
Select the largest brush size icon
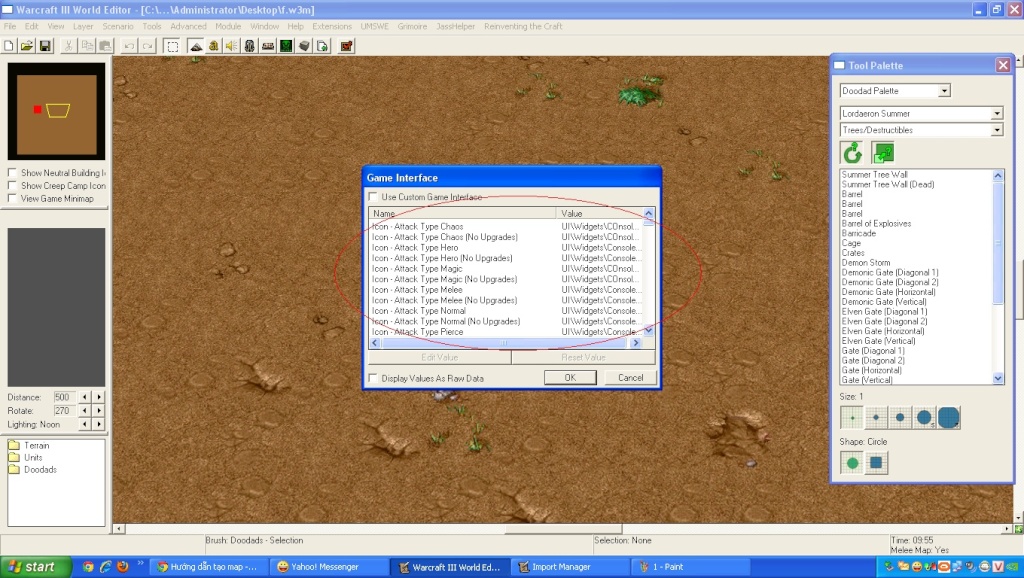pos(948,417)
